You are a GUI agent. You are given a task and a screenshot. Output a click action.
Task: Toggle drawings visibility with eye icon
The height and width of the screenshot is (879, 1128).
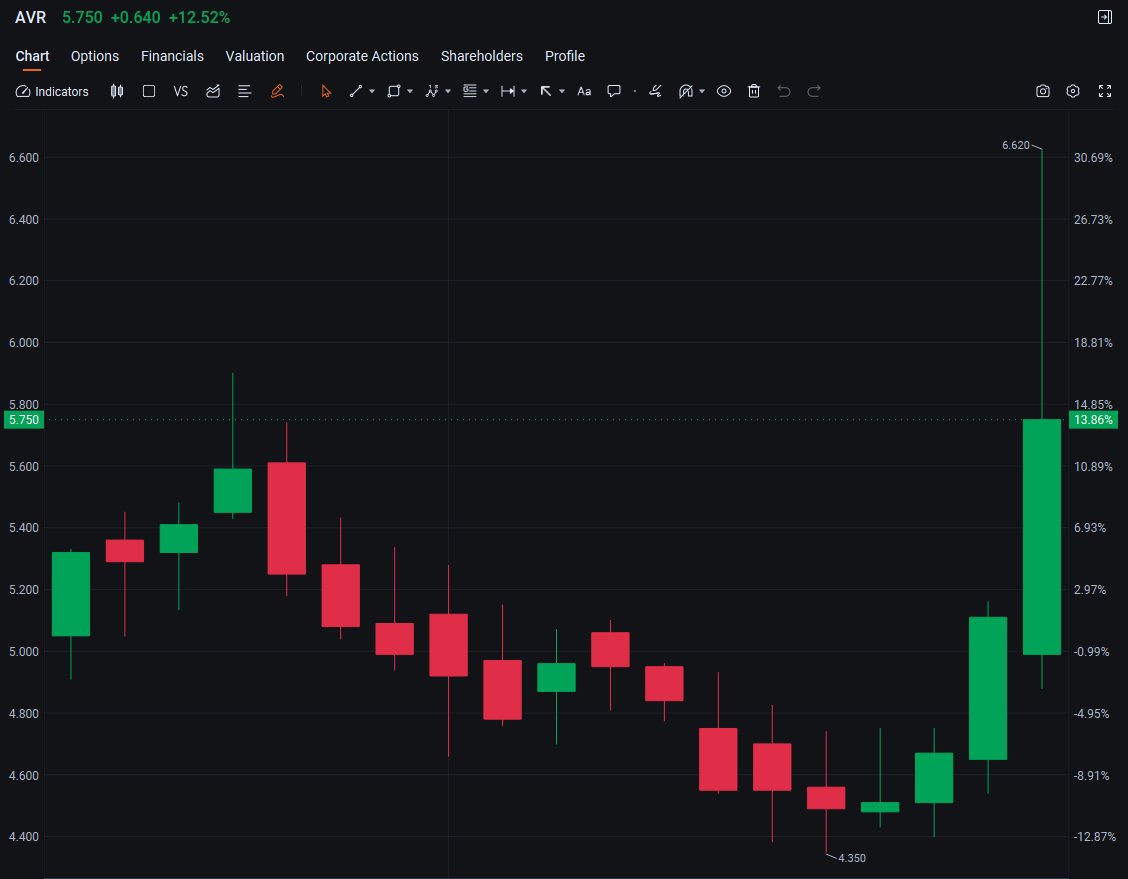click(x=724, y=91)
